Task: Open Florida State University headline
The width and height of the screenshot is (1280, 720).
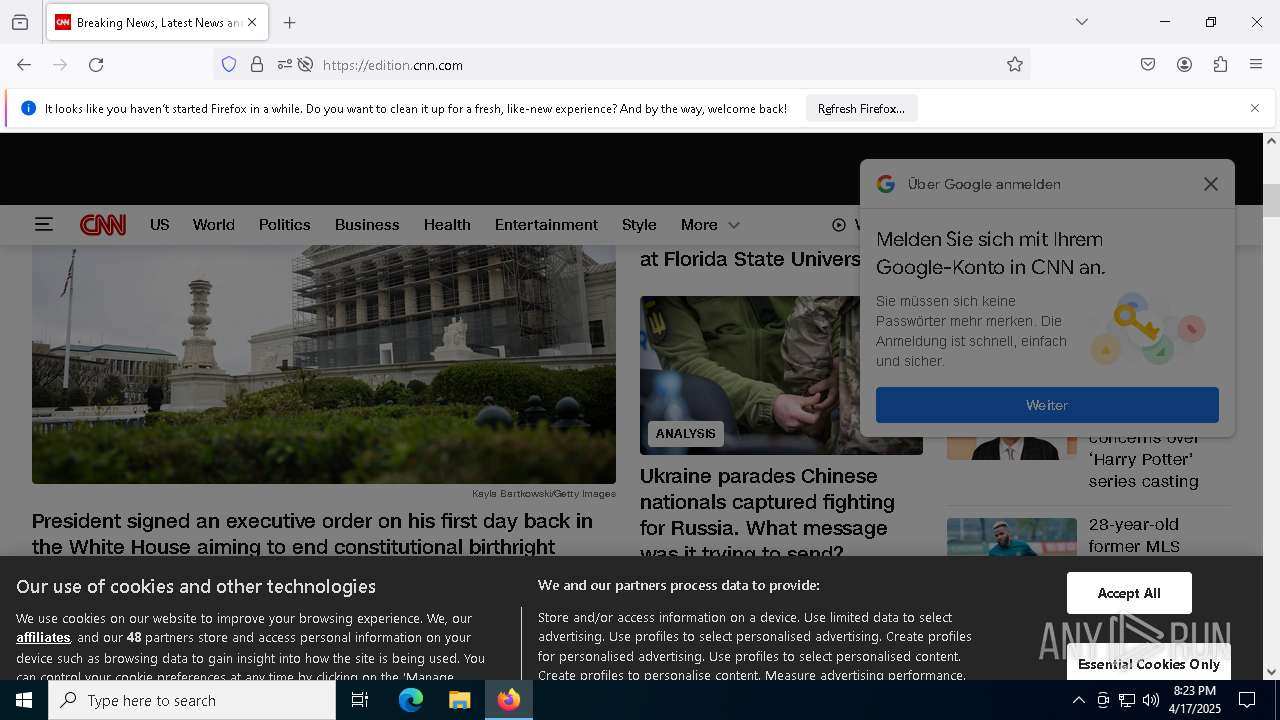Action: tap(750, 259)
